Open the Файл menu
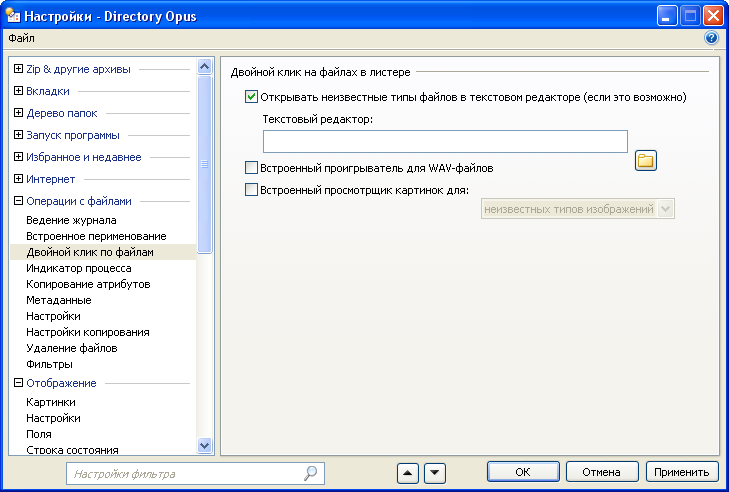Screen dimensions: 729x492 [21, 38]
